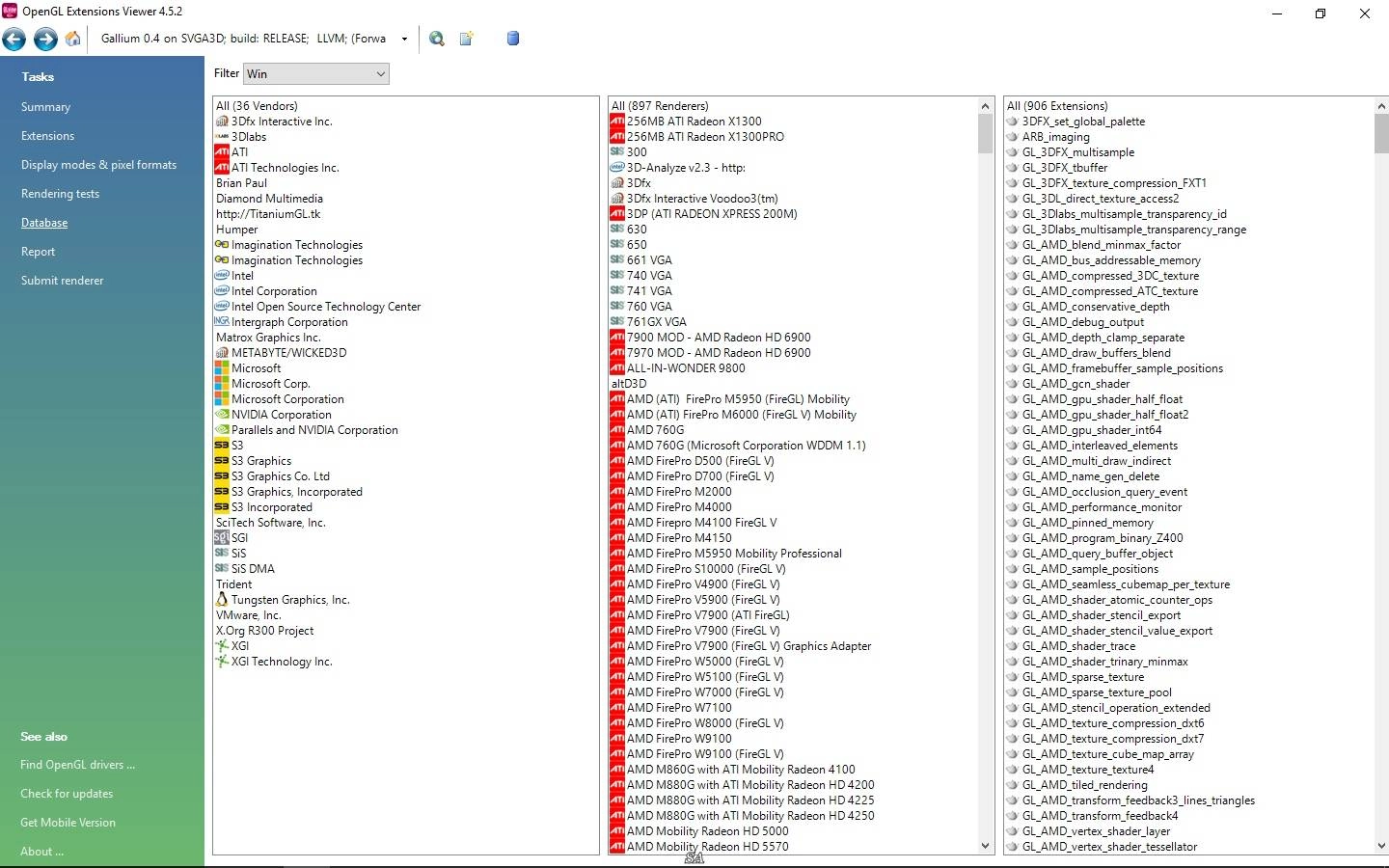This screenshot has width=1389, height=868.
Task: Click Find OpenGL drivers link
Action: (77, 765)
